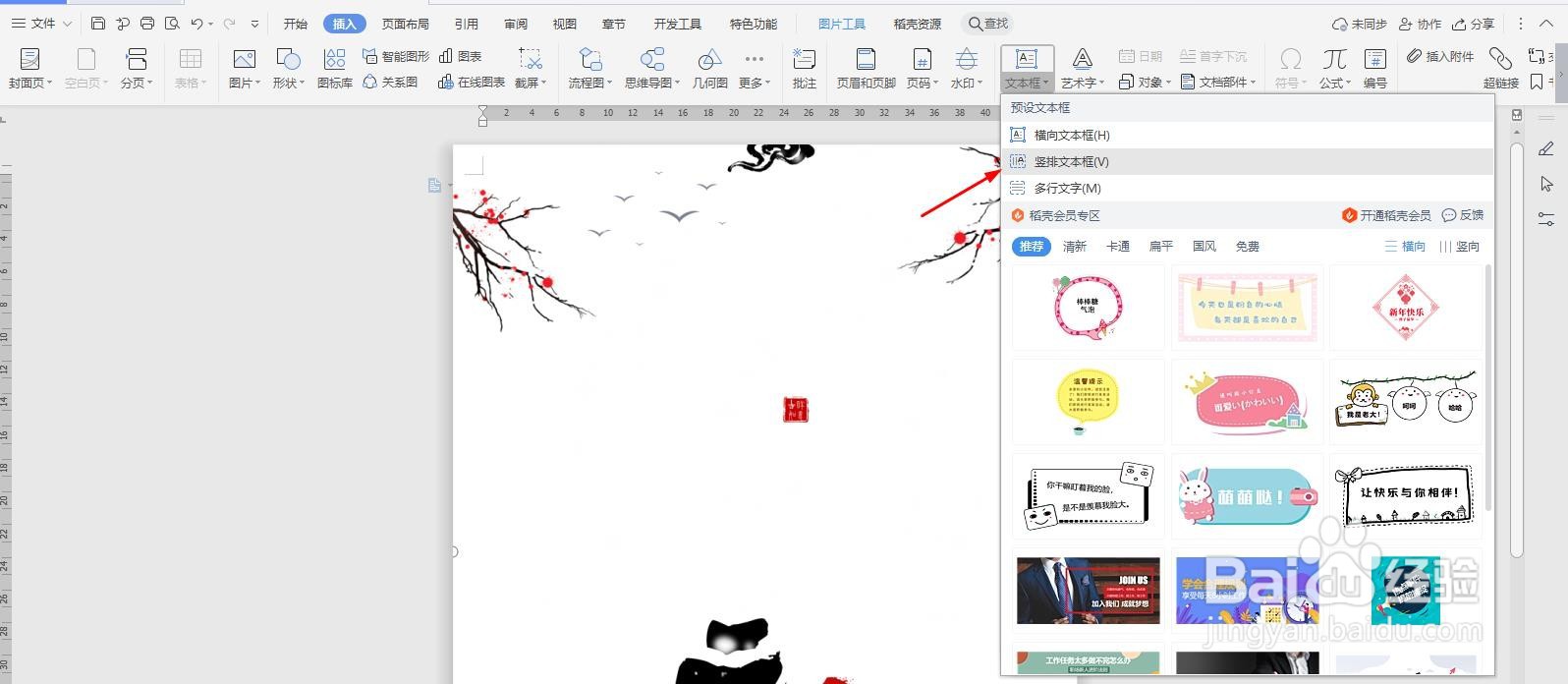
Task: Insert a 图表 chart
Action: coord(460,57)
